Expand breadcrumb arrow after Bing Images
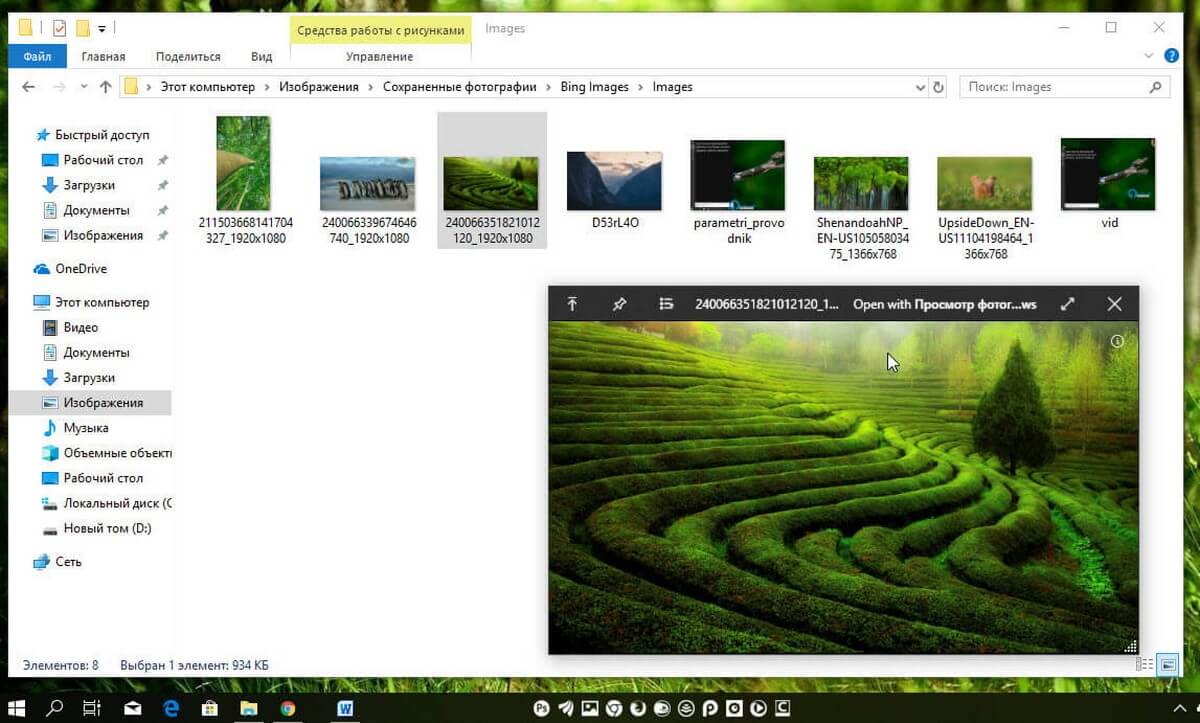 [641, 87]
